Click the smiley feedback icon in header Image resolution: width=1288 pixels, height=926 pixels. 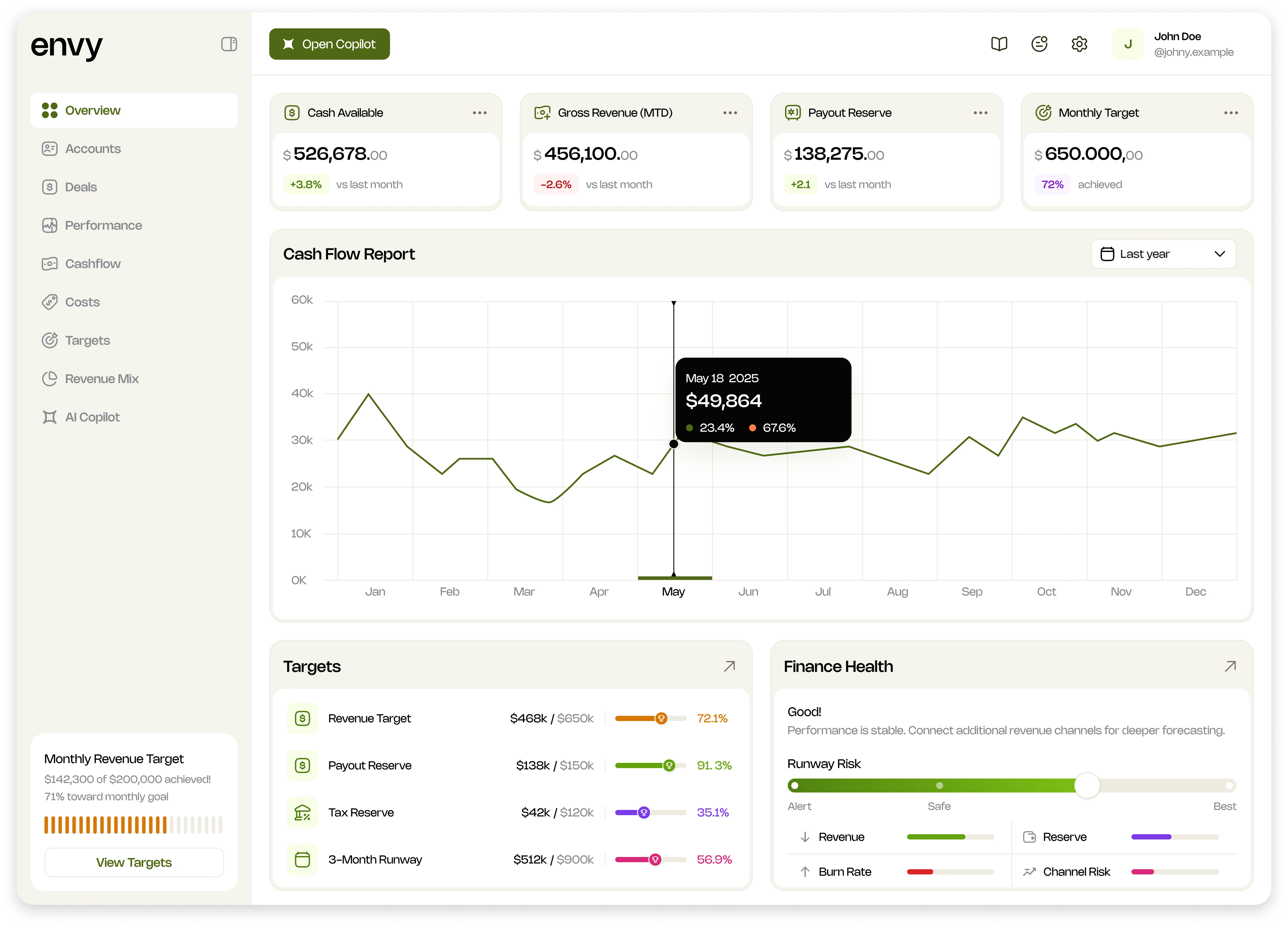tap(1039, 44)
